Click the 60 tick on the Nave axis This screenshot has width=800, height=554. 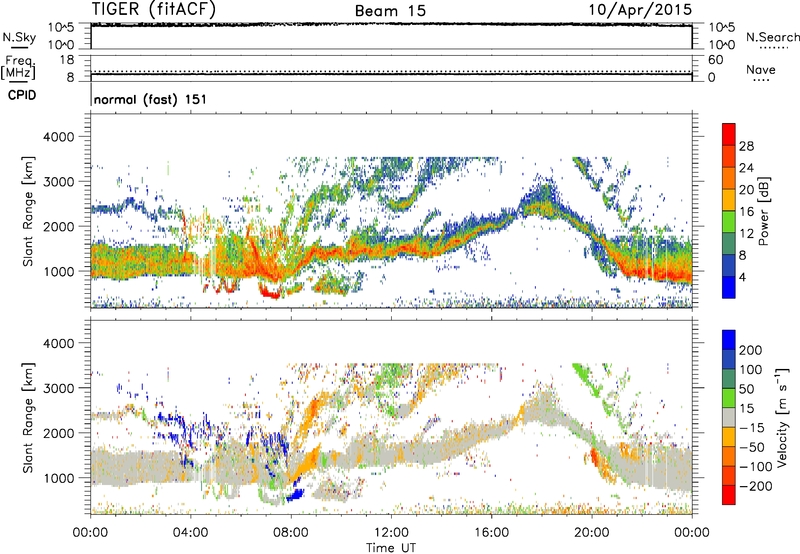click(x=715, y=60)
